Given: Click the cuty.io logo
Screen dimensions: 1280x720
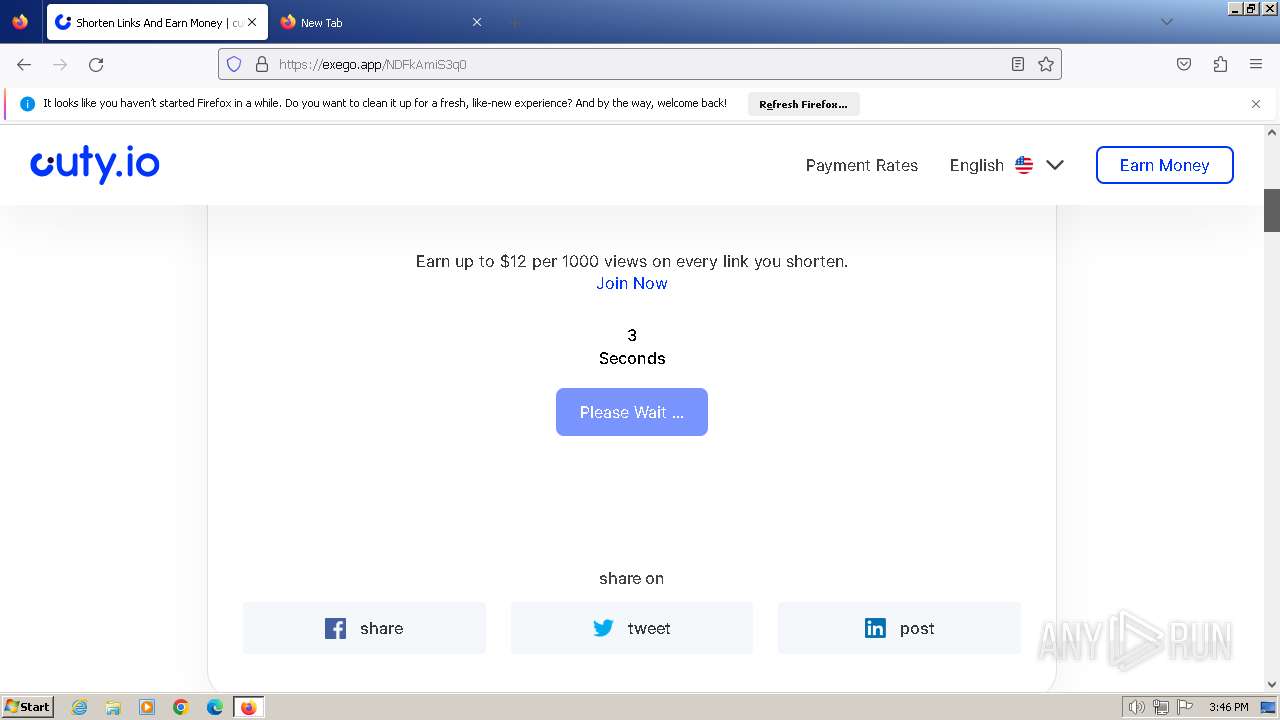Looking at the screenshot, I should (95, 165).
